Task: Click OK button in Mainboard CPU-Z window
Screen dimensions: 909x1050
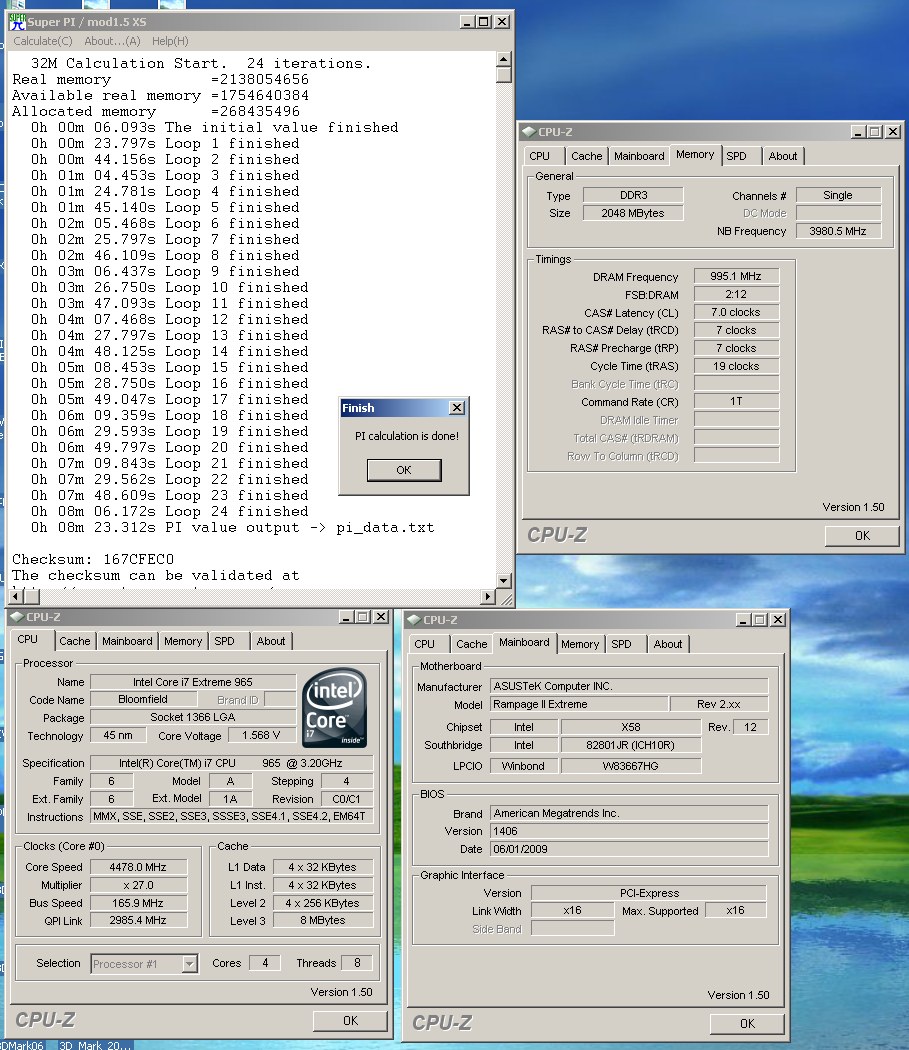Action: (747, 1024)
